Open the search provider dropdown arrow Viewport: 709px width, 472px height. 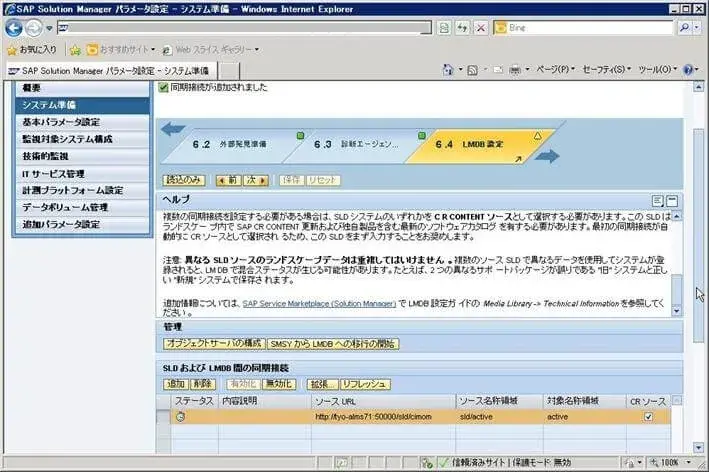coord(697,28)
